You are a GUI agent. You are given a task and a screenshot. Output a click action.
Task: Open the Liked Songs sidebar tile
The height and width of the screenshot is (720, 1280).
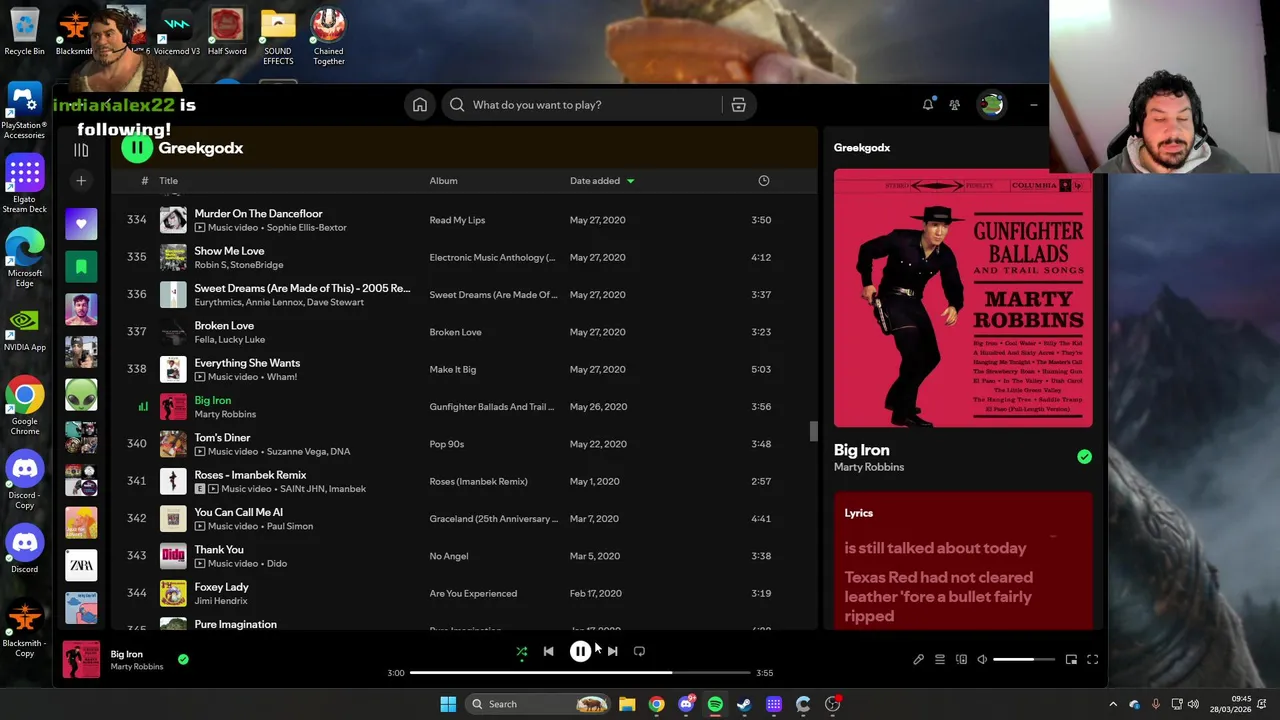point(81,224)
